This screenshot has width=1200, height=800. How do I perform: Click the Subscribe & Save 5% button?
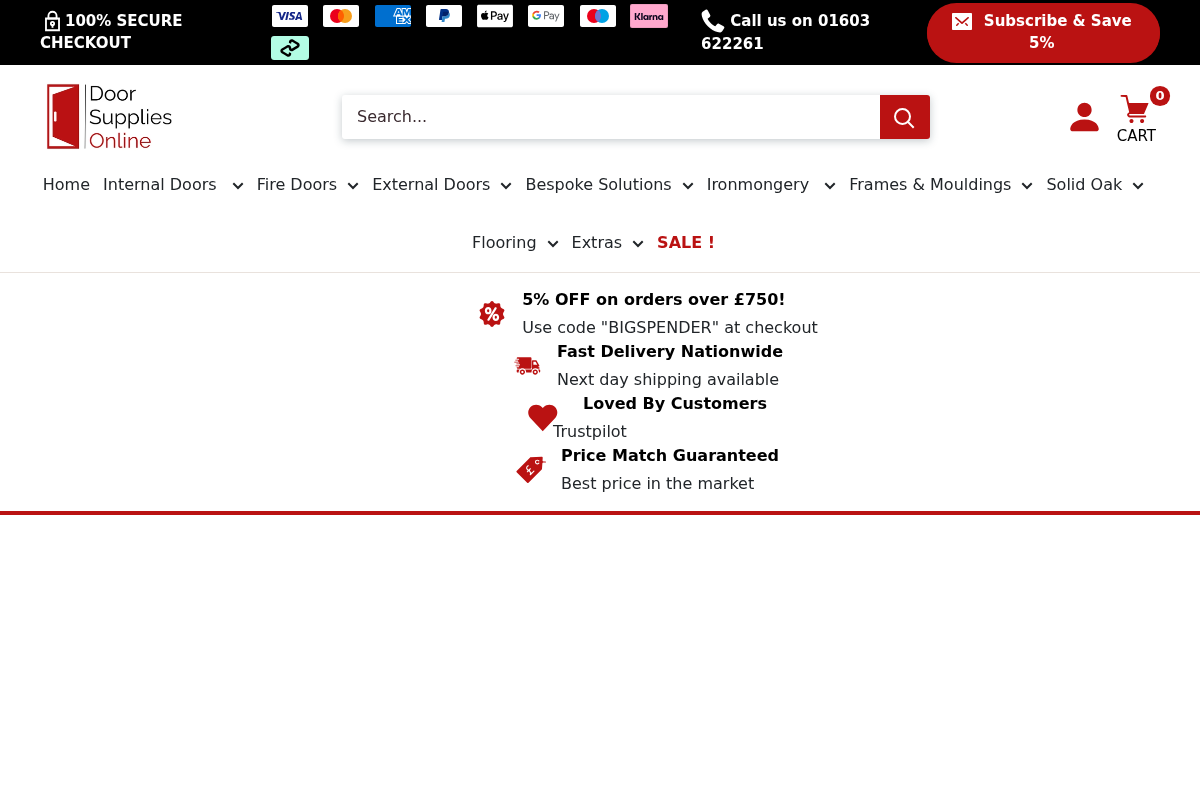point(1043,32)
